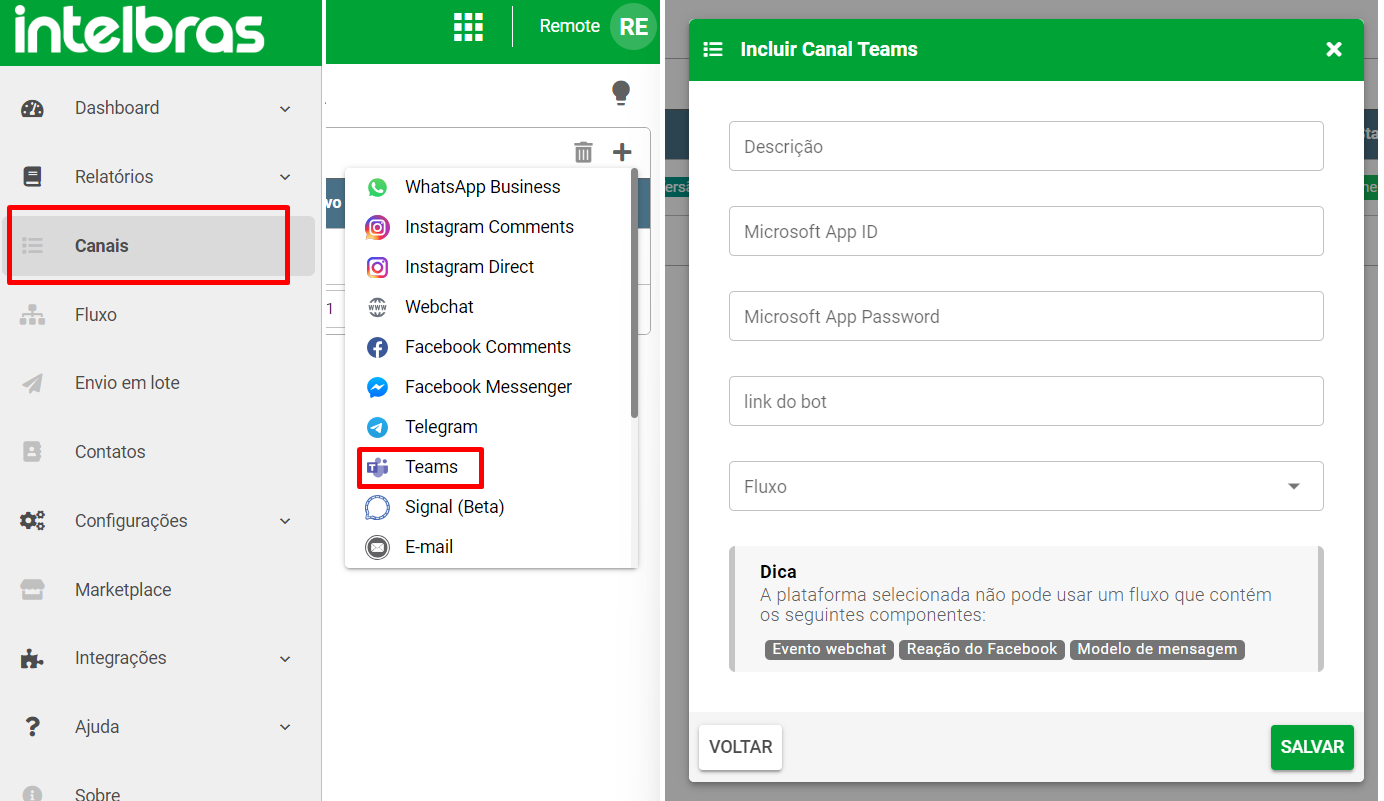This screenshot has height=801, width=1384.
Task: Click the Fluxo hierarchy icon
Action: pos(33,315)
